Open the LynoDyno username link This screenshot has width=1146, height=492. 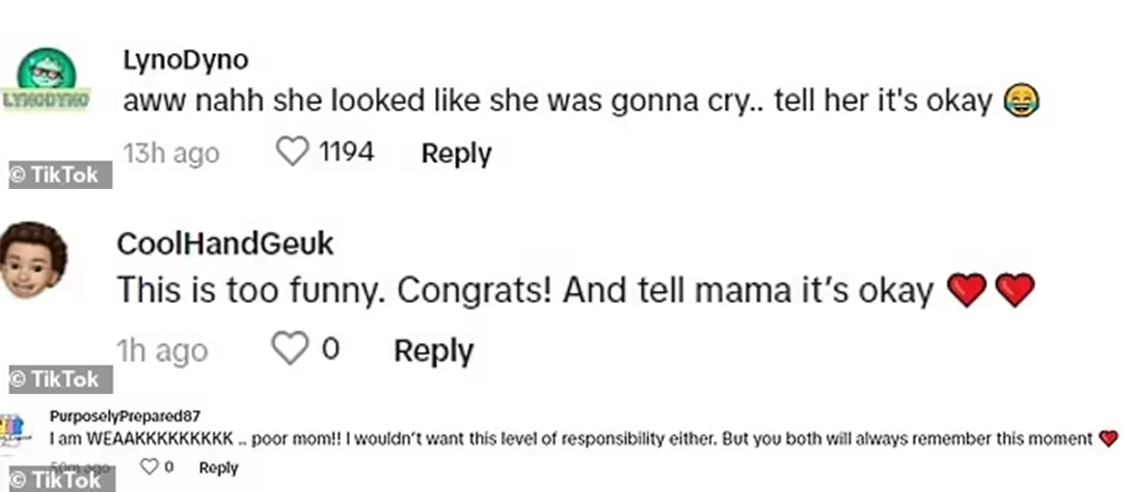186,60
